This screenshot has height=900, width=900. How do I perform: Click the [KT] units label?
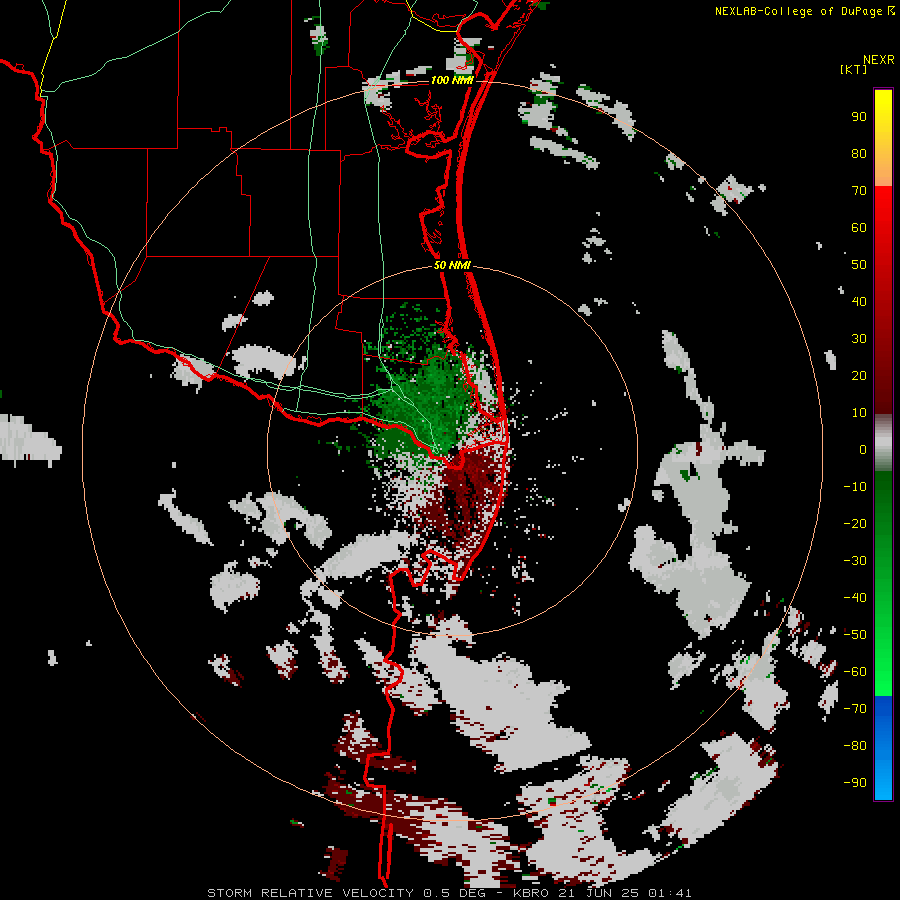[x=854, y=69]
